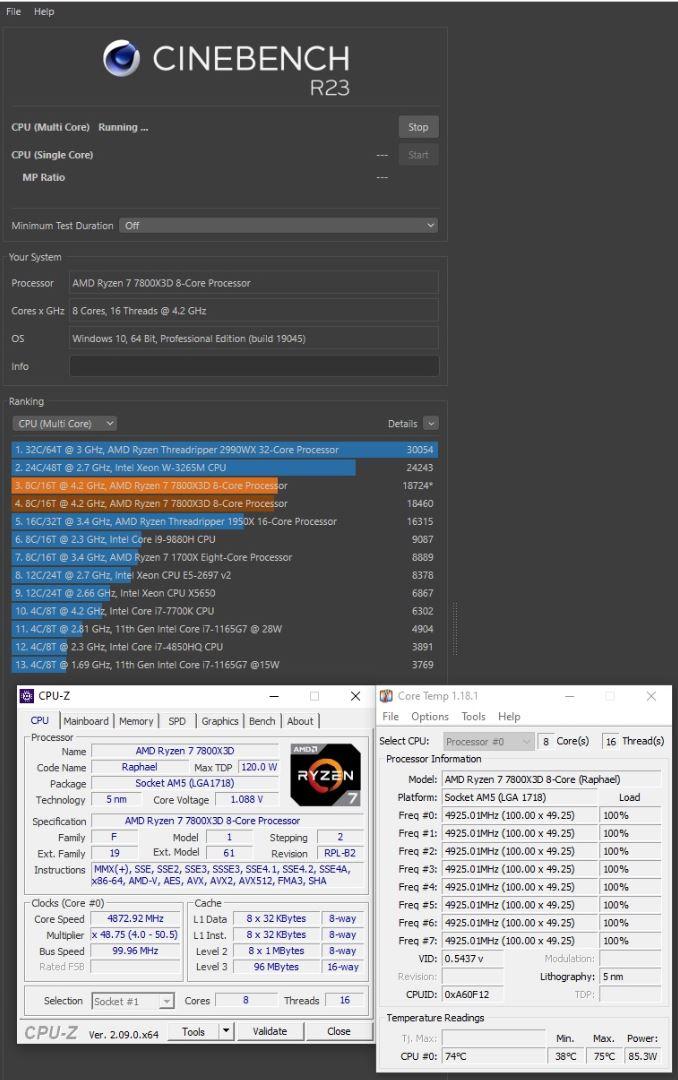Open the Cinebench File menu

click(14, 12)
